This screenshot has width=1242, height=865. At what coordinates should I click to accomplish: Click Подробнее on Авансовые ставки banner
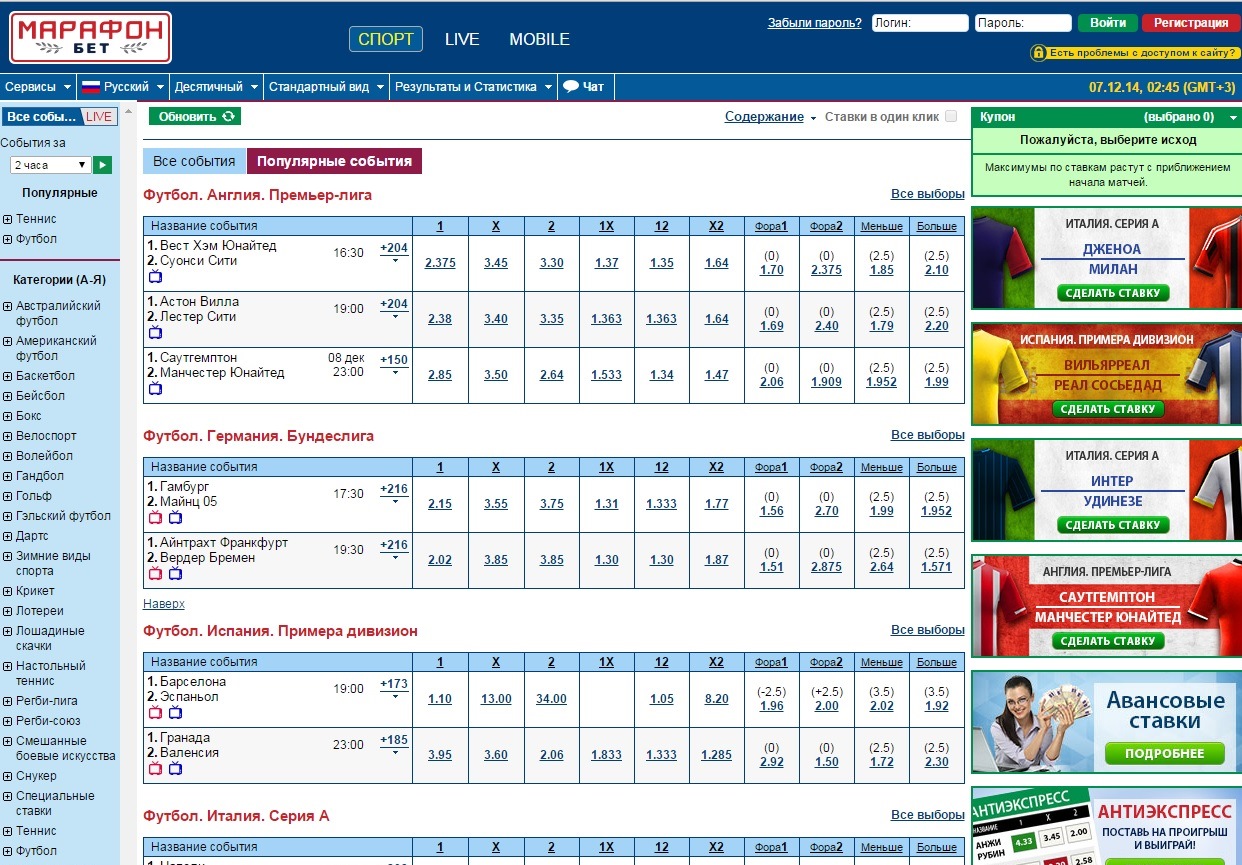point(1163,753)
